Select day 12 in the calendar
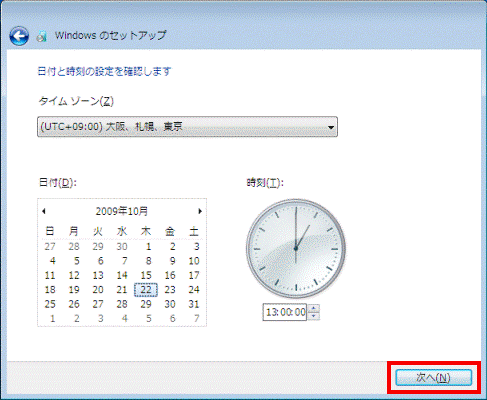487x400 pixels. (x=74, y=275)
